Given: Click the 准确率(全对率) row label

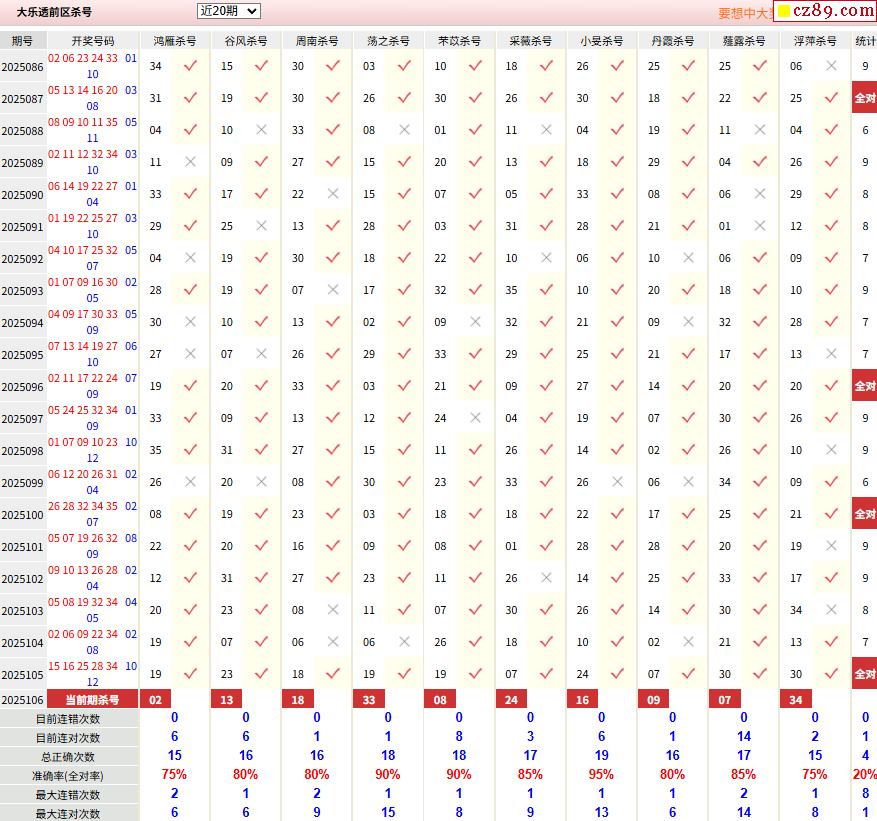Looking at the screenshot, I should (68, 776).
